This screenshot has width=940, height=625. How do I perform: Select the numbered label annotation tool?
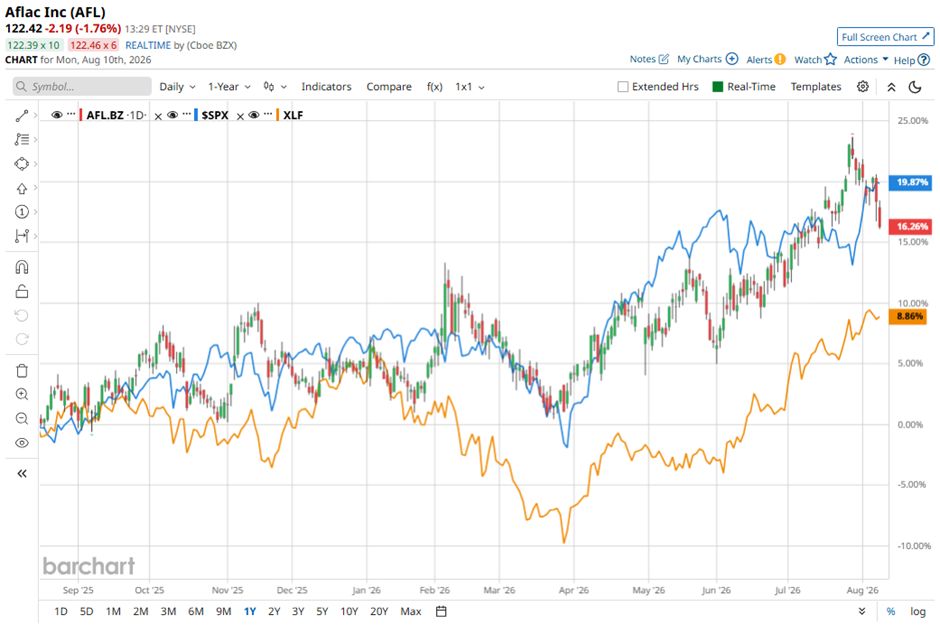[22, 212]
